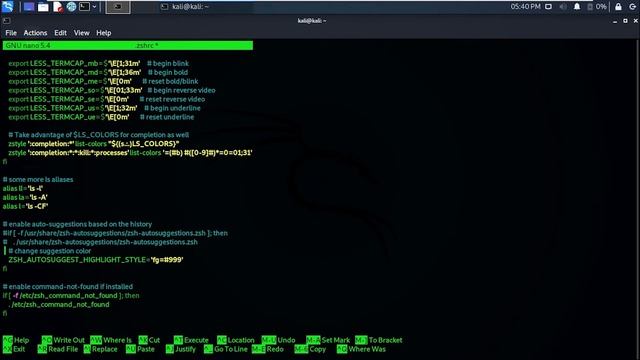Click the '# change suggestion color' line
Viewport: 640px width, 360px height.
pyautogui.click(x=49, y=251)
